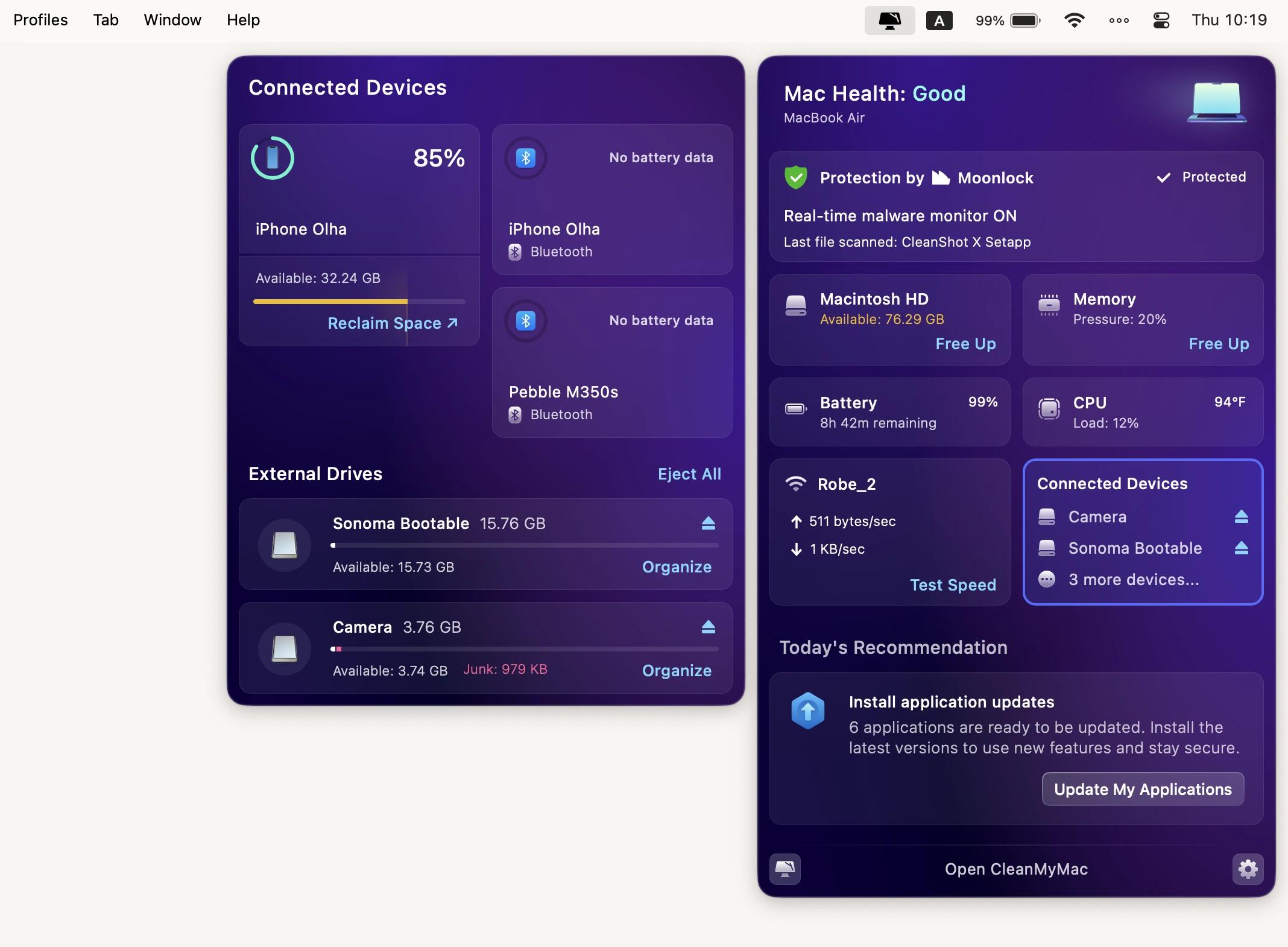Click the Sonoma Bootable storage usage bar
The image size is (1288, 947).
[x=525, y=545]
